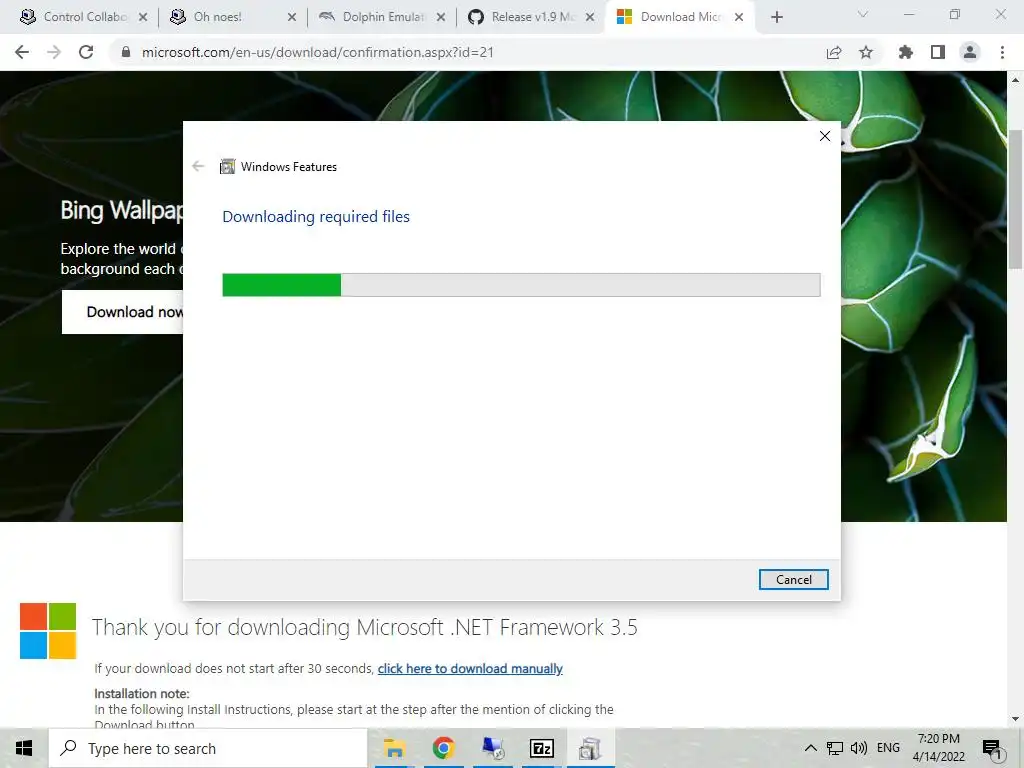Viewport: 1024px width, 768px height.
Task: Toggle the Chrome side panel icon
Action: [x=938, y=52]
